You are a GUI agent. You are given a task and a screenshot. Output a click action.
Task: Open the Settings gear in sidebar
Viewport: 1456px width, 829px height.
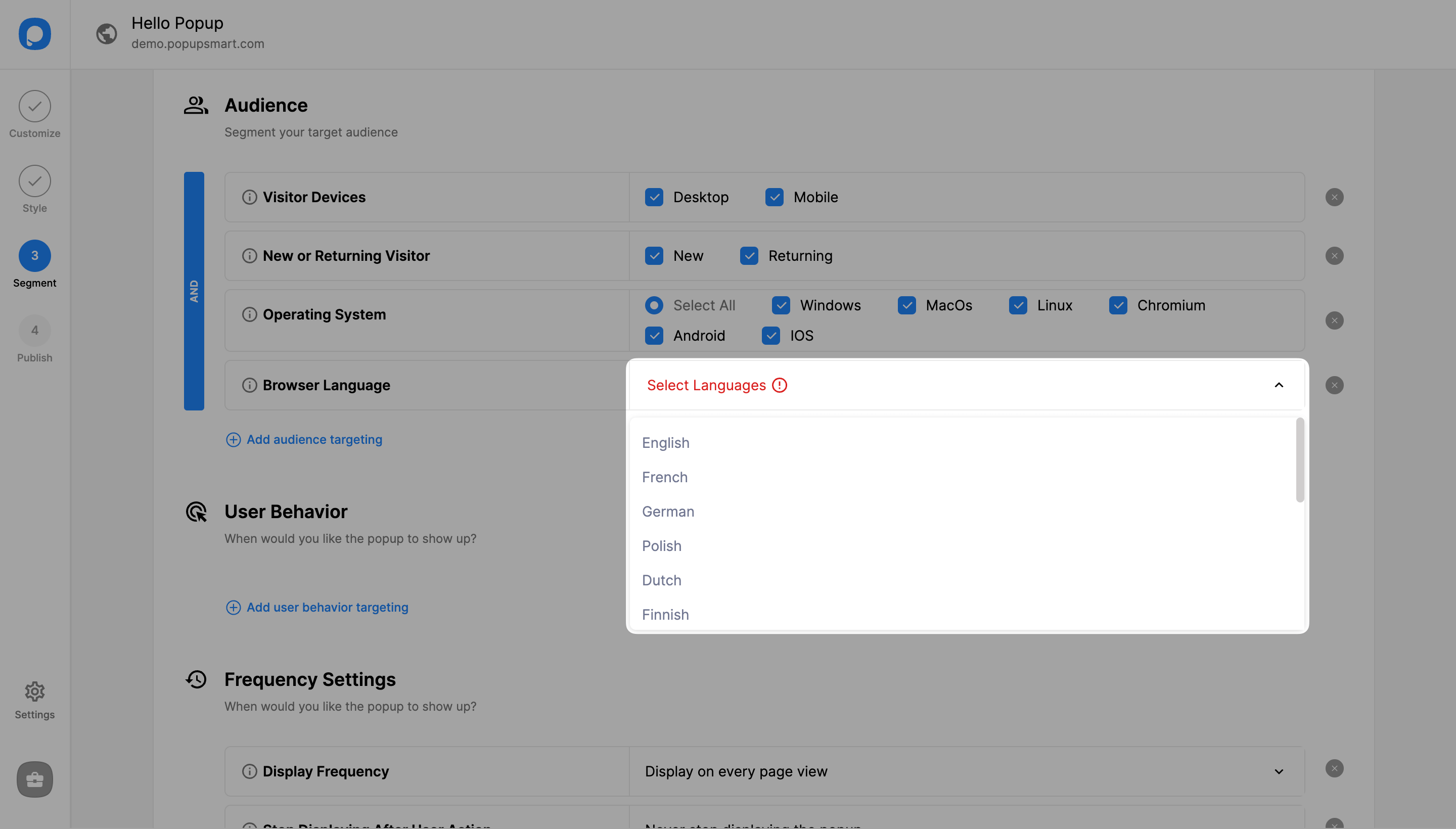pyautogui.click(x=35, y=691)
